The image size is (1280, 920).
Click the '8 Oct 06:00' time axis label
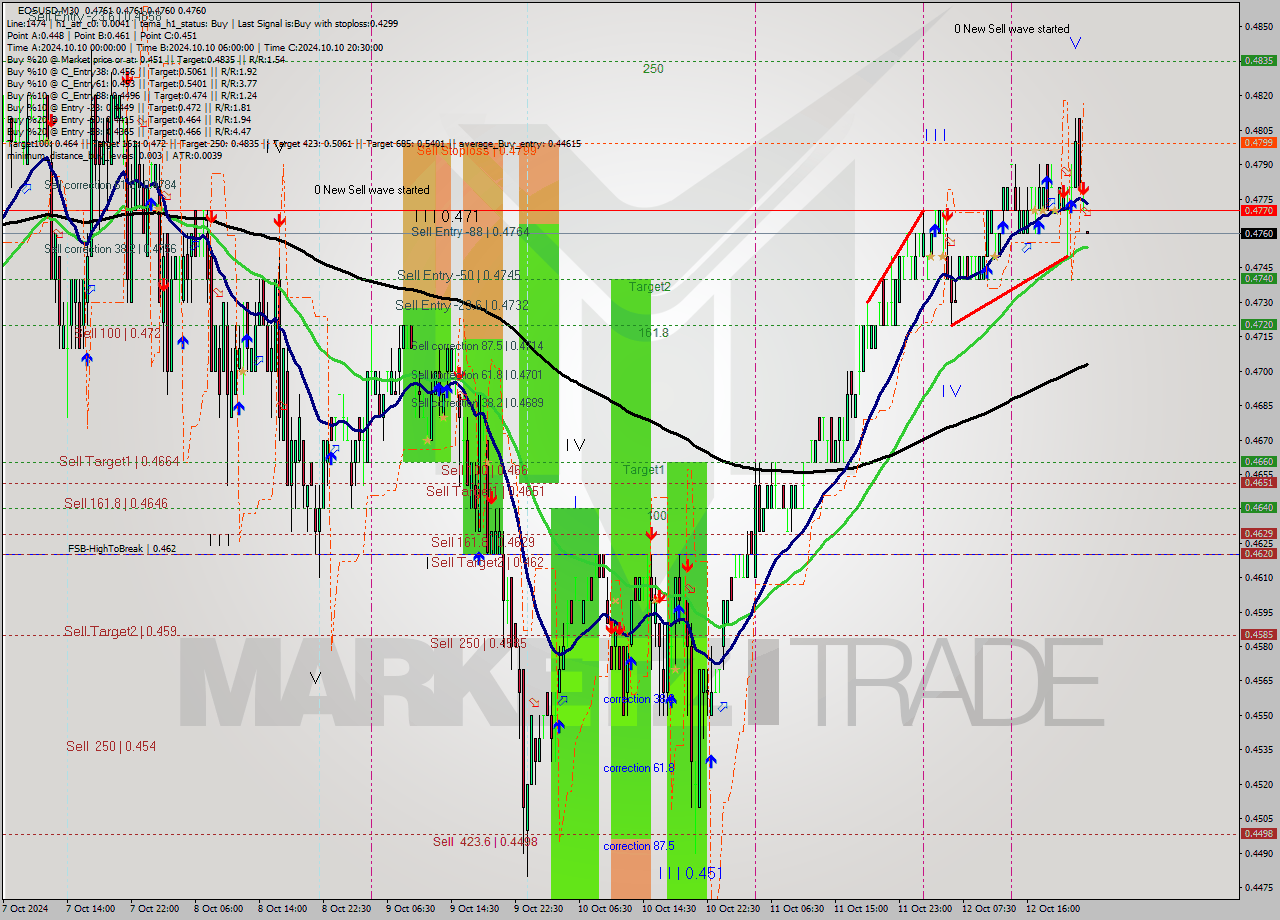217,909
